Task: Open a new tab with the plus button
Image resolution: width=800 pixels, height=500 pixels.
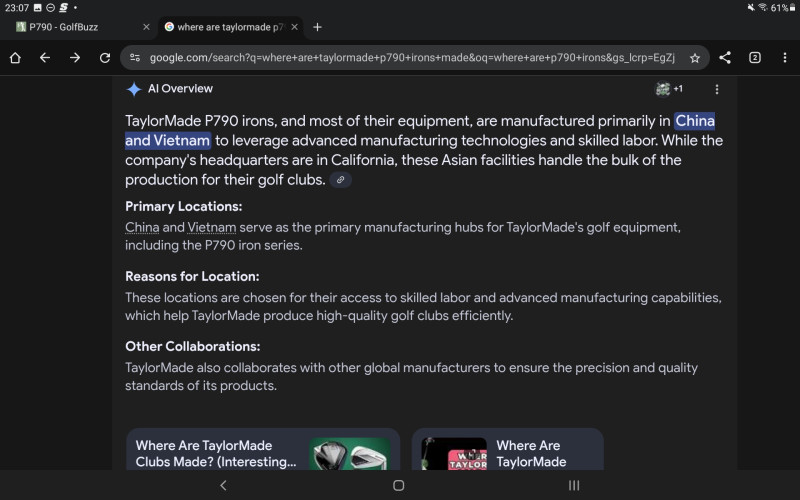Action: [x=318, y=27]
